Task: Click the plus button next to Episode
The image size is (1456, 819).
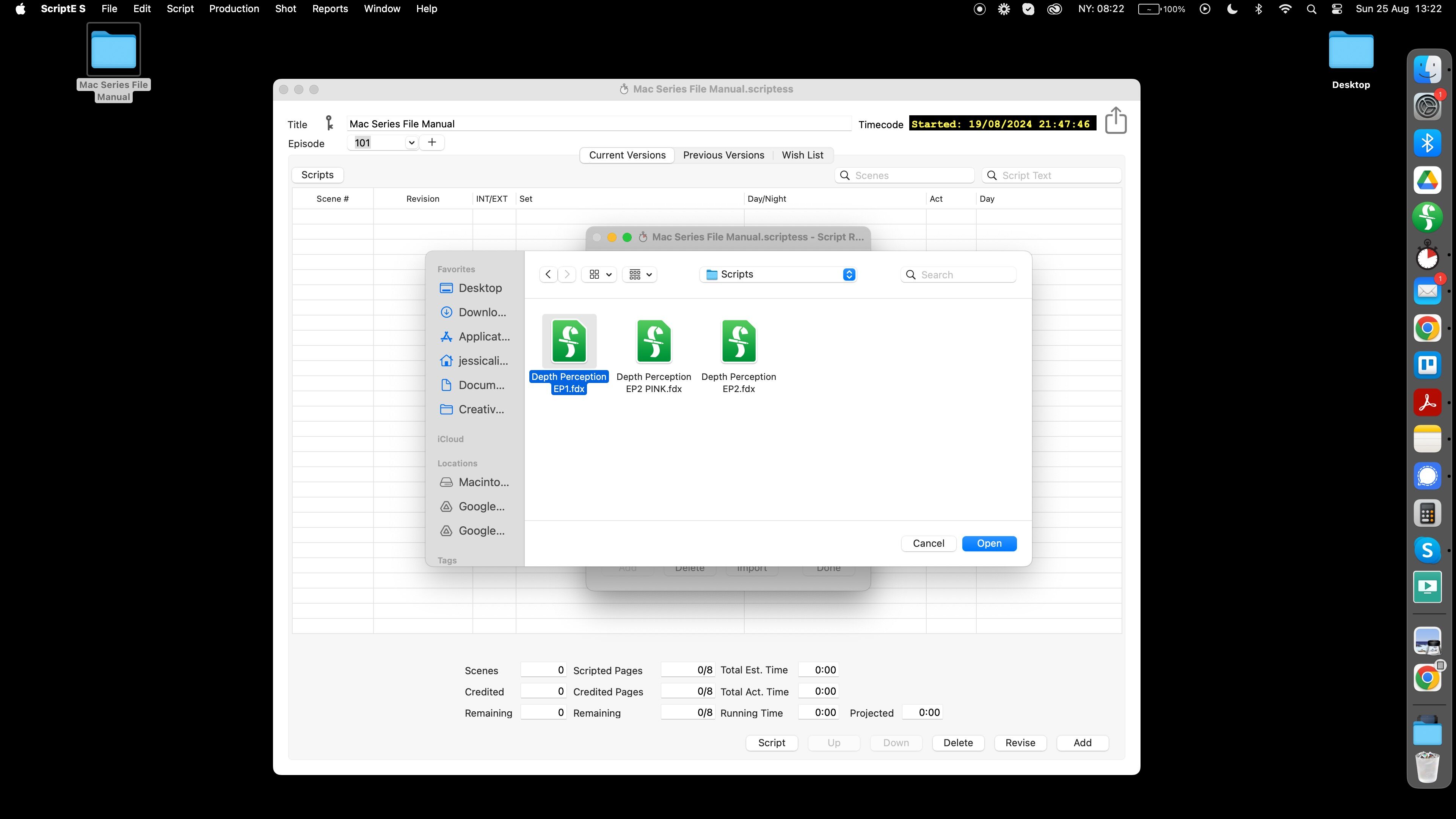Action: click(x=432, y=143)
